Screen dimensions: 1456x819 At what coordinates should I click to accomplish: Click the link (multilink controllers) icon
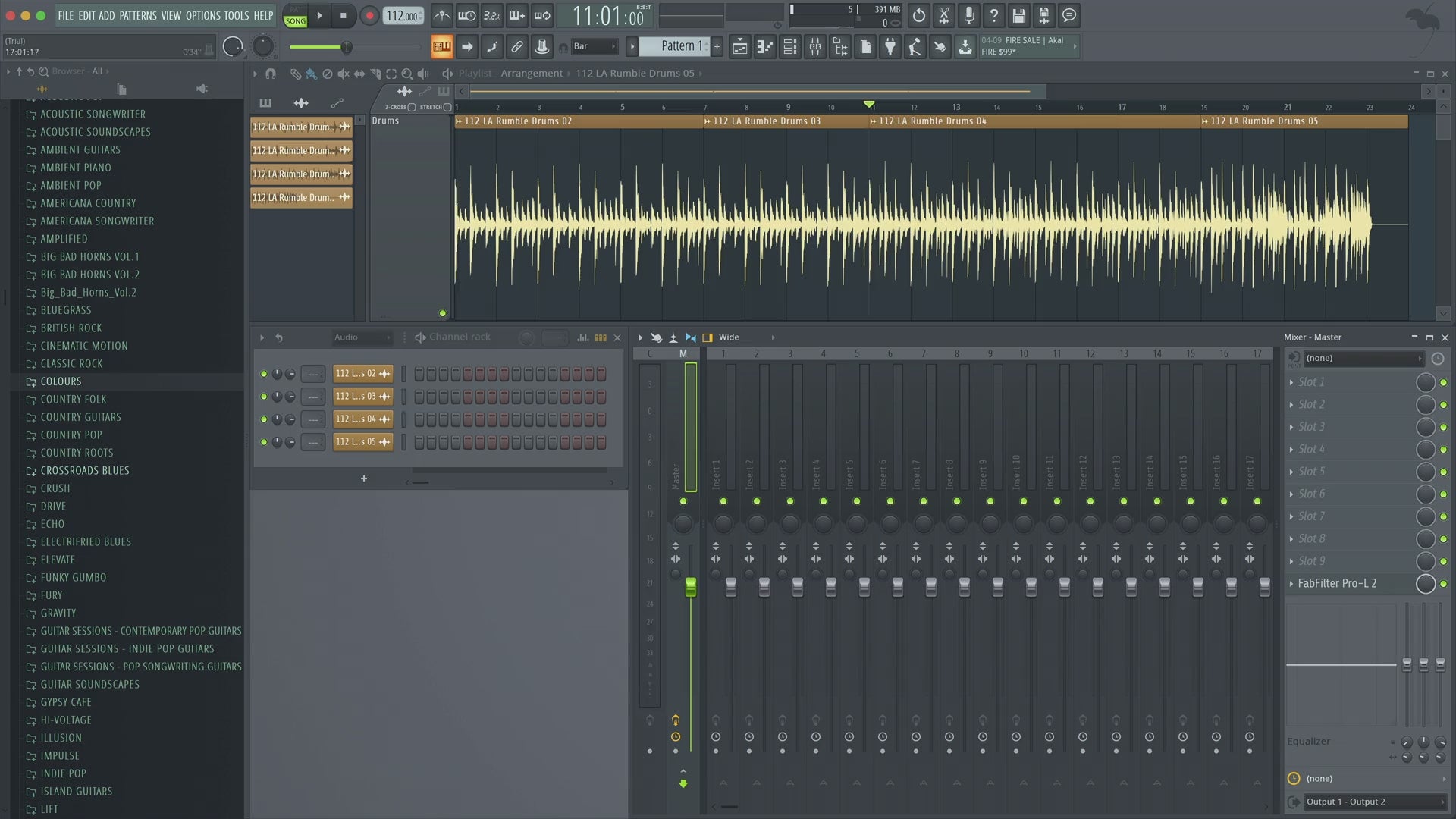pyautogui.click(x=517, y=47)
